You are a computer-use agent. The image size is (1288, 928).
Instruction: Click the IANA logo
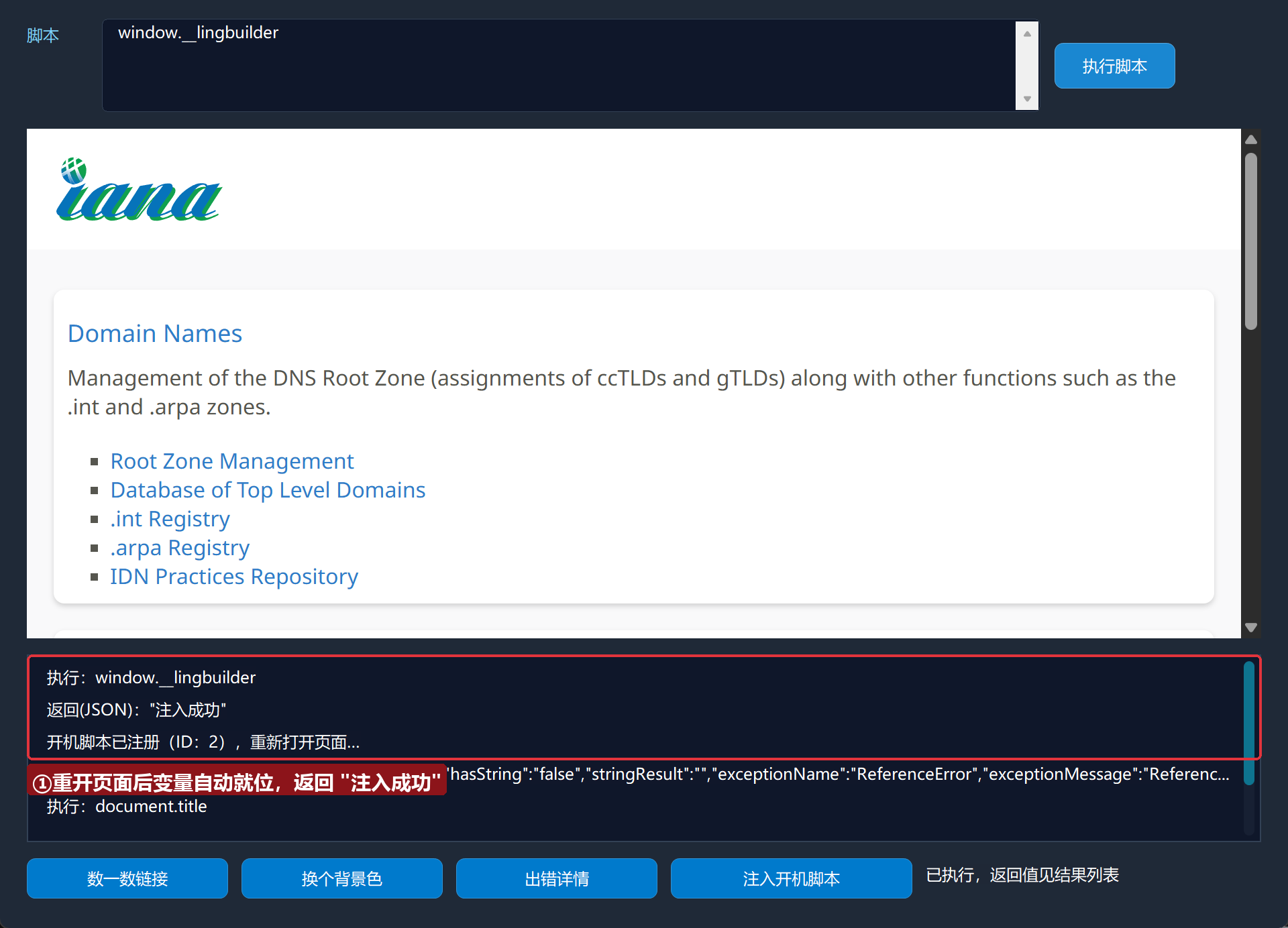click(x=139, y=189)
